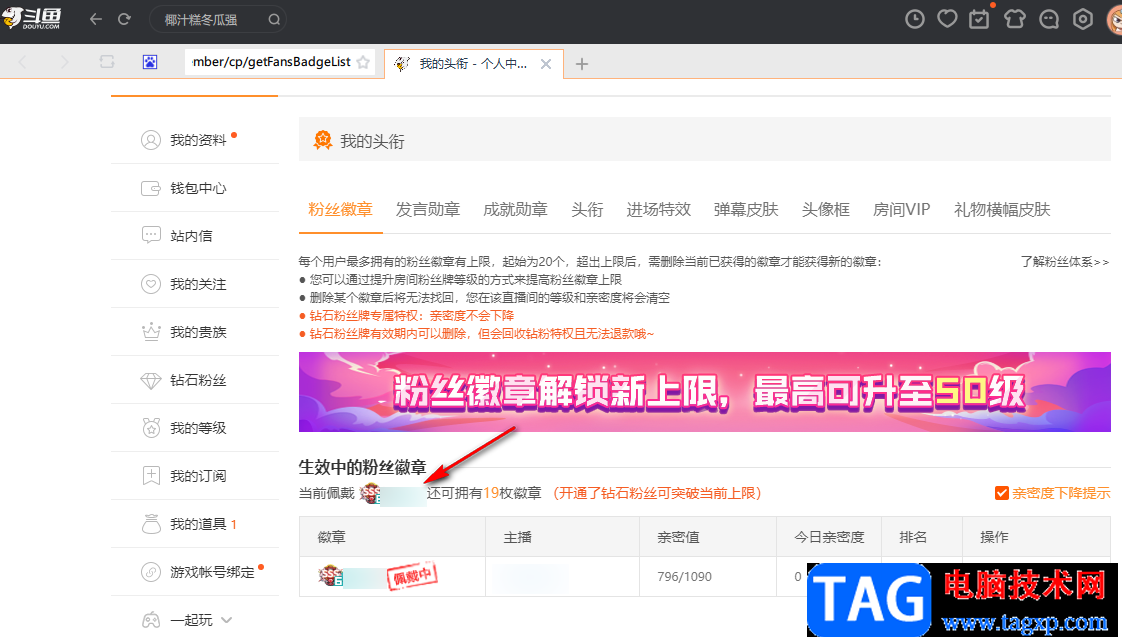Click the 粉丝徽章解锁新上限 banner

705,392
